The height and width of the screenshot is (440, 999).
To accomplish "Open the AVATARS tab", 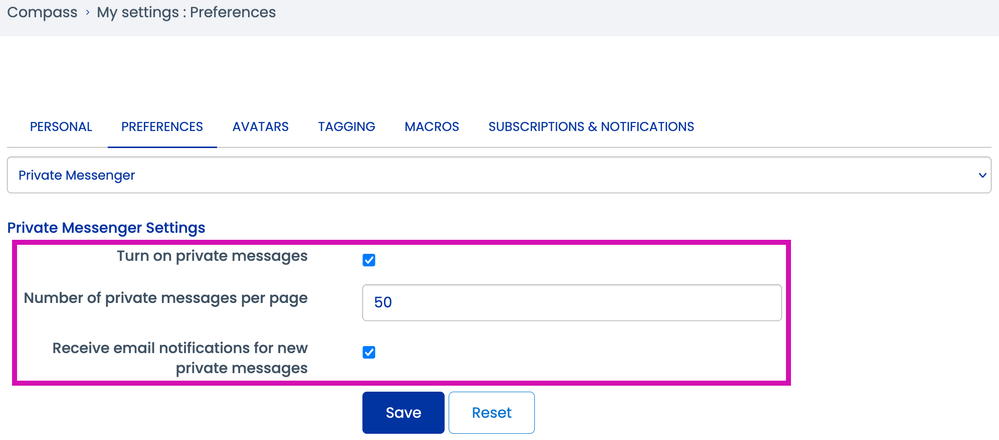I will click(260, 127).
